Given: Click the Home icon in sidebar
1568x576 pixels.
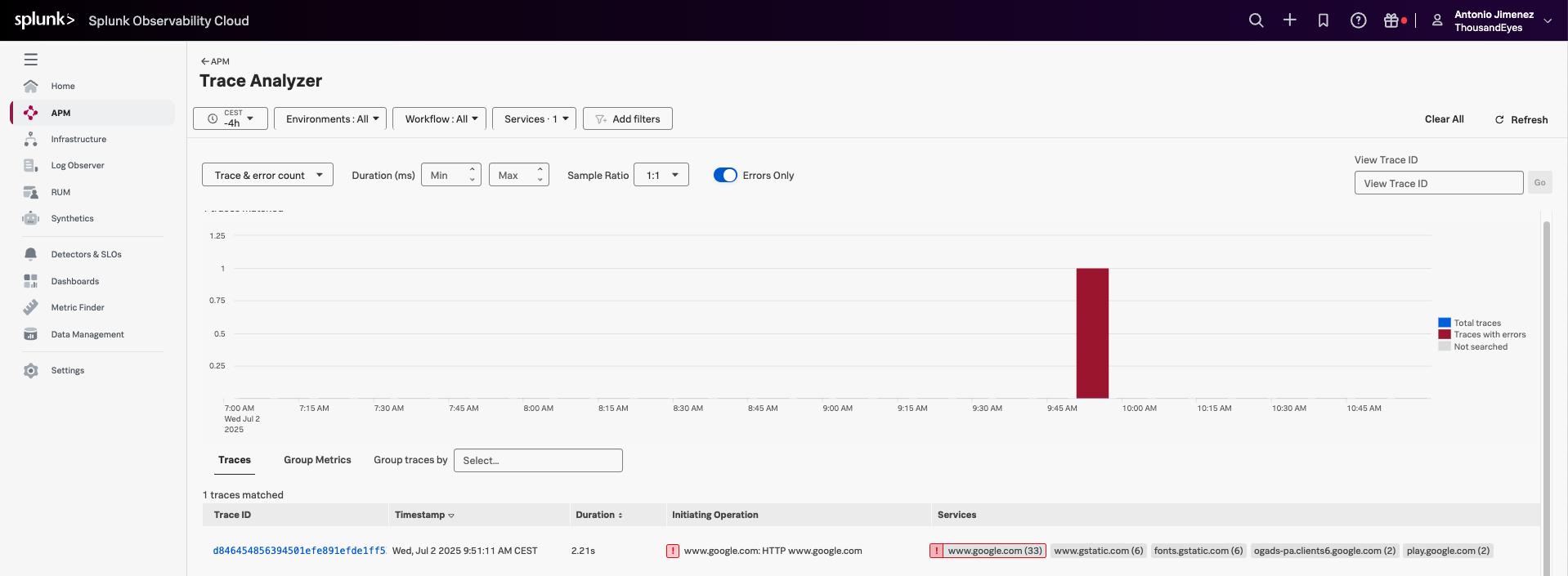Looking at the screenshot, I should tap(31, 86).
